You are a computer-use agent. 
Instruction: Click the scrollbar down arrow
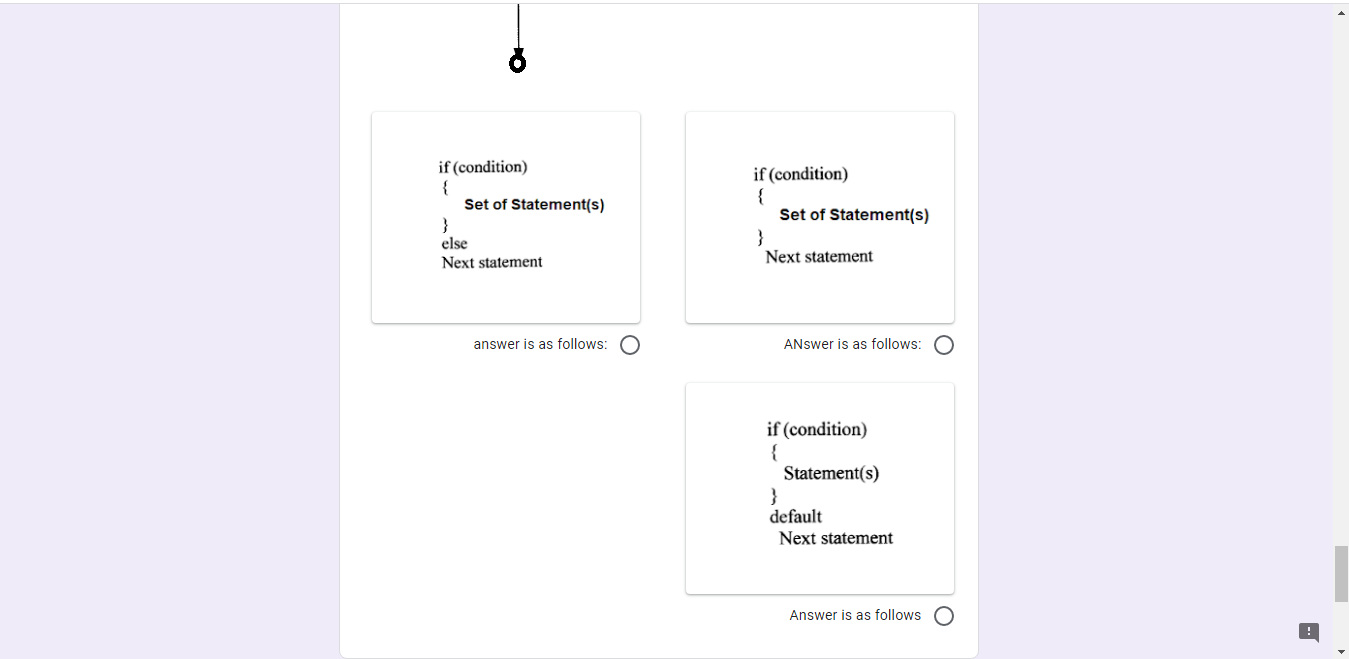1341,651
